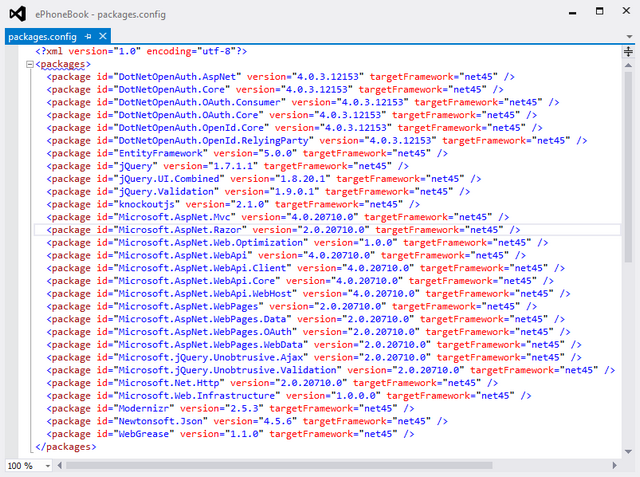The height and width of the screenshot is (477, 640).
Task: Open the document tab list dropdown arrow
Action: click(x=629, y=37)
